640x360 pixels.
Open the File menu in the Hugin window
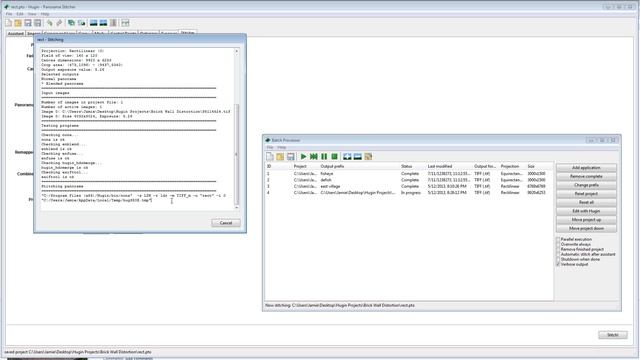[9, 14]
